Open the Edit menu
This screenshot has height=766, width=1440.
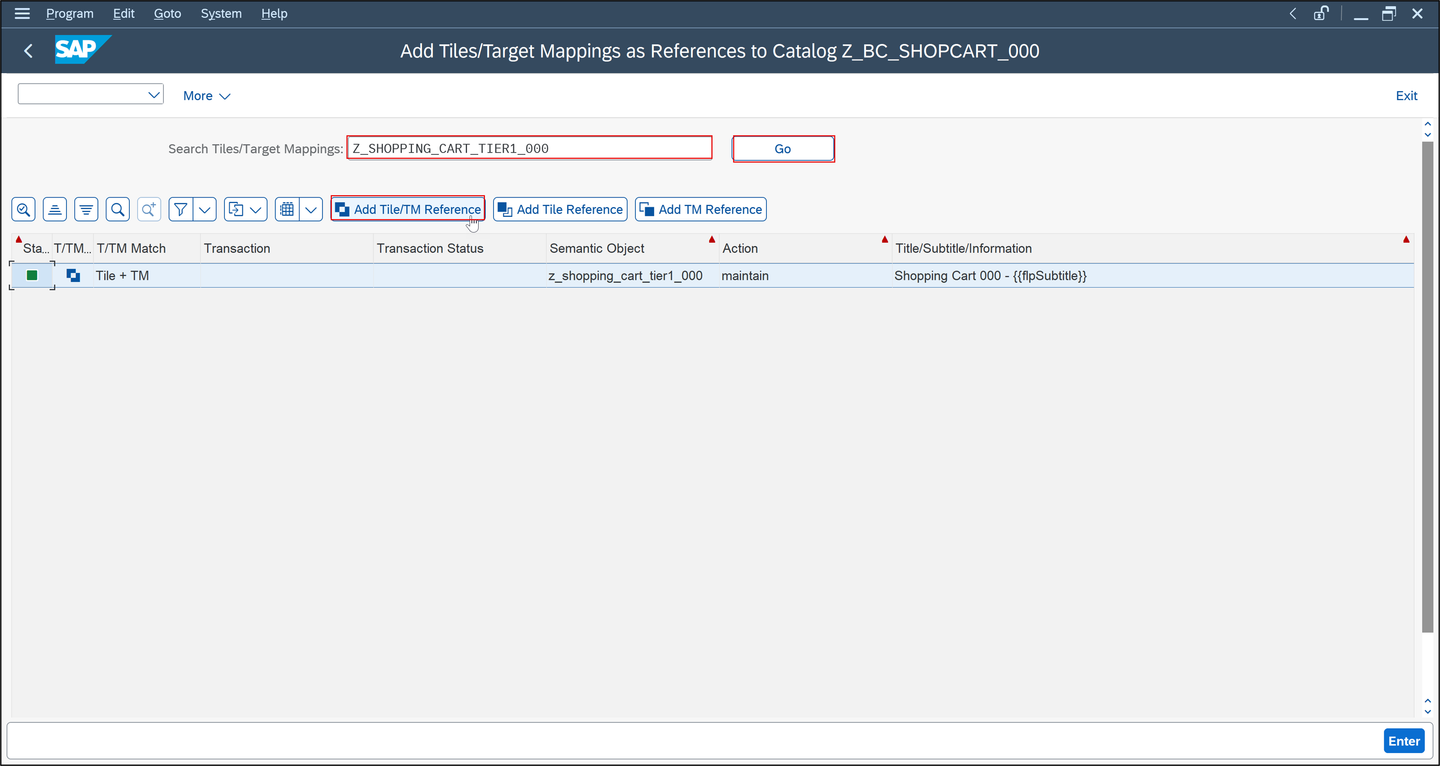(x=124, y=14)
